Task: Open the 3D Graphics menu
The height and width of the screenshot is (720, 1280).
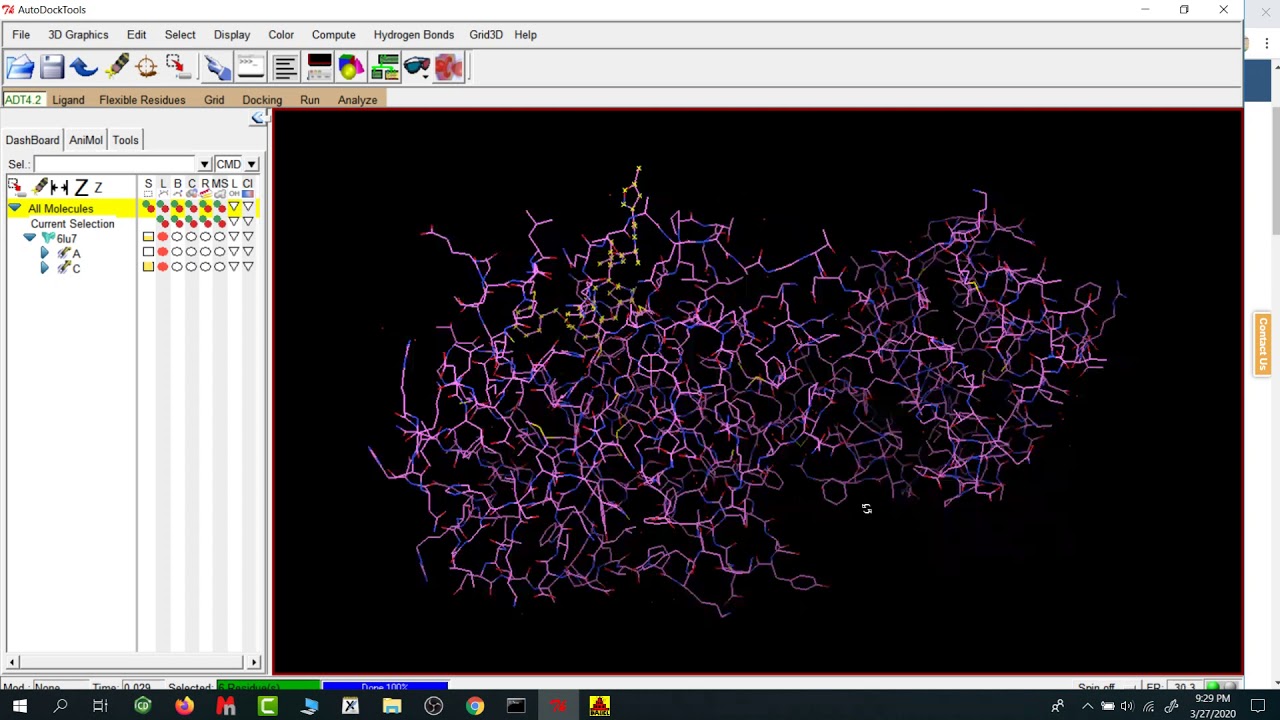Action: (x=78, y=34)
